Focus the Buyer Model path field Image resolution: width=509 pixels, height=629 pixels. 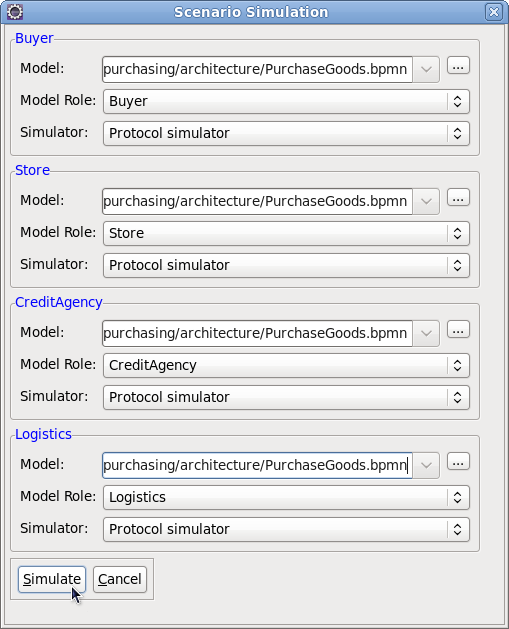click(x=257, y=69)
